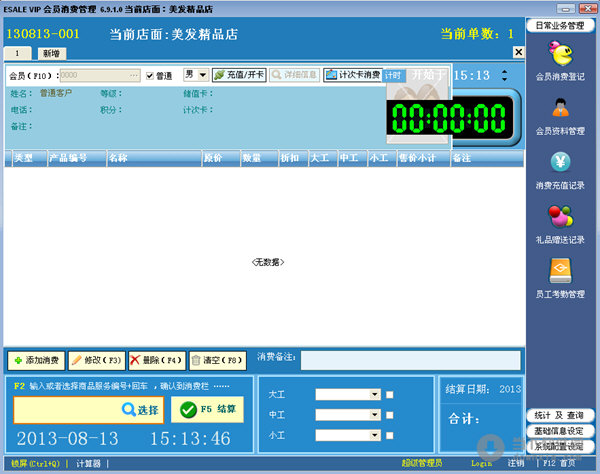Click the F5 结算 button
The image size is (600, 474).
point(206,409)
